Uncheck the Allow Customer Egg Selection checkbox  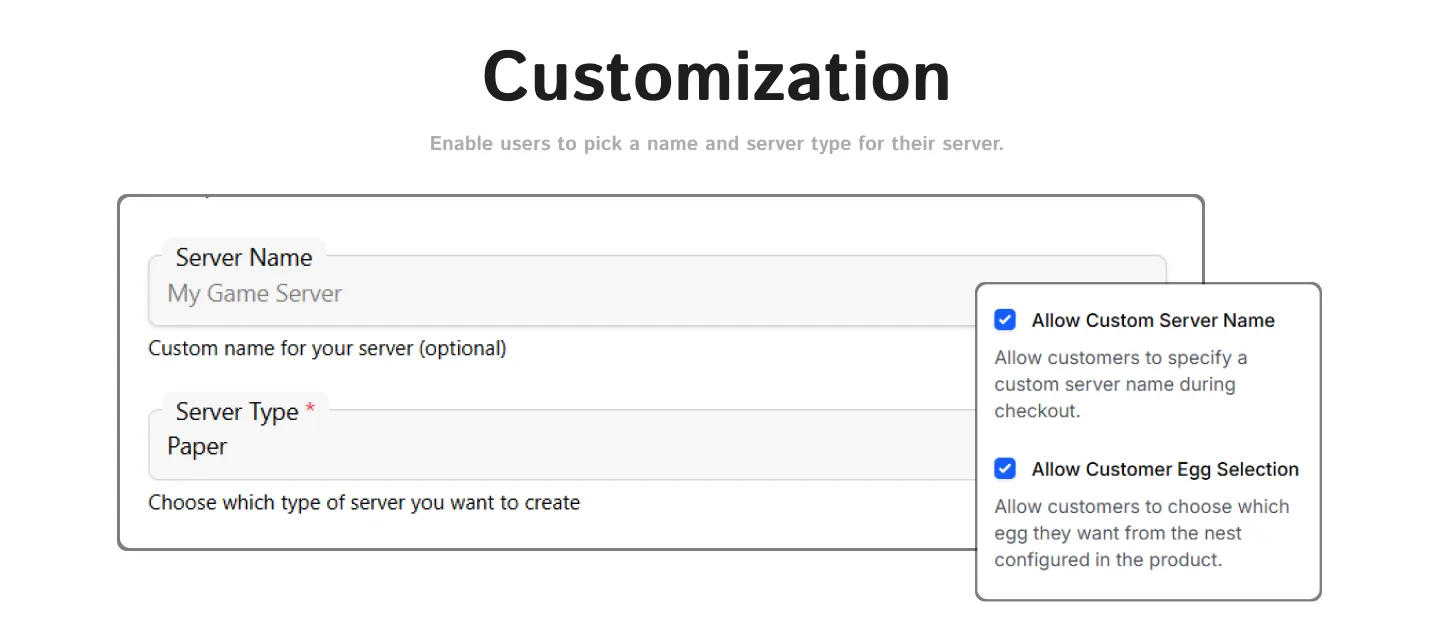click(1005, 469)
